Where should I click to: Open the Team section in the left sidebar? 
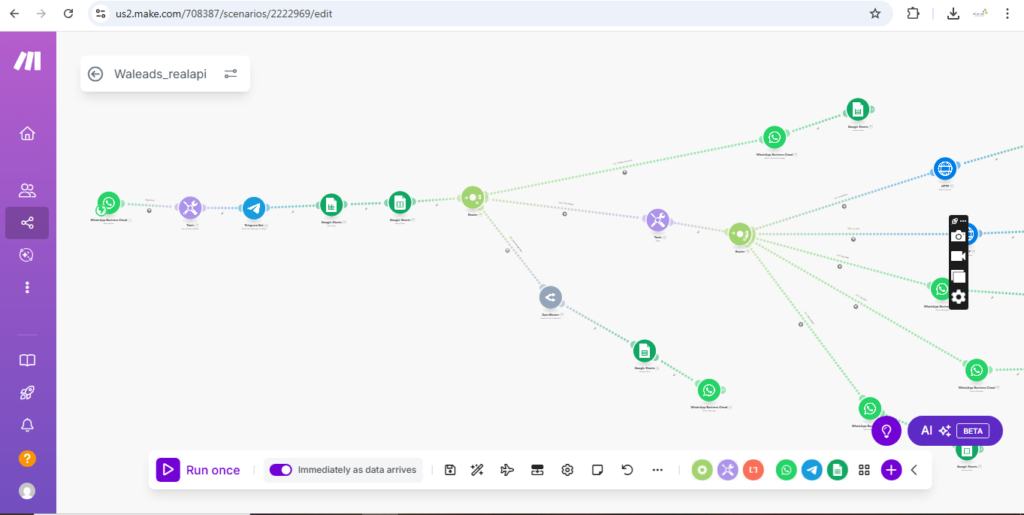(27, 190)
